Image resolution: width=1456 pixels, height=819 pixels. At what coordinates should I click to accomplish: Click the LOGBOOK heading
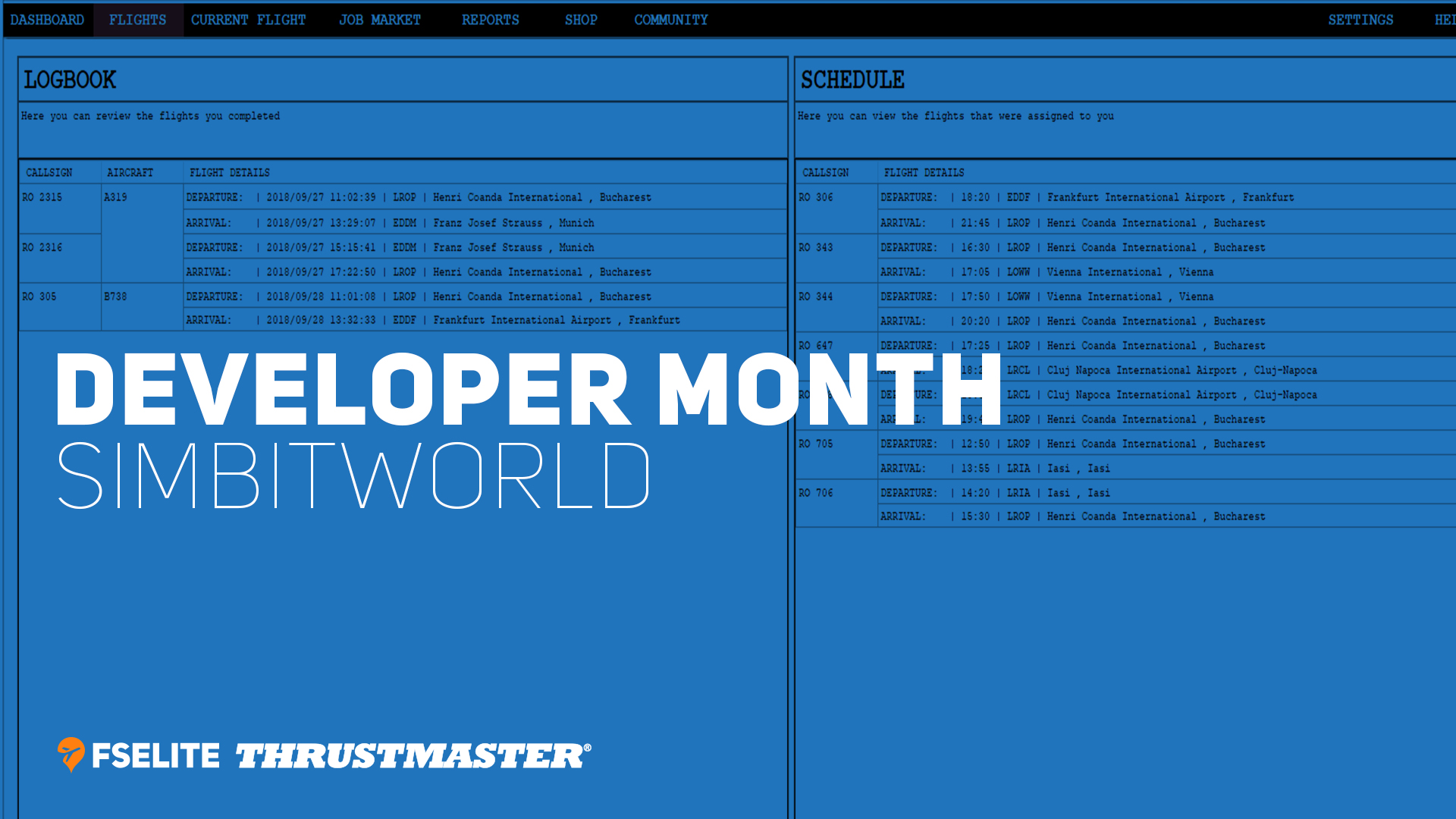(70, 80)
